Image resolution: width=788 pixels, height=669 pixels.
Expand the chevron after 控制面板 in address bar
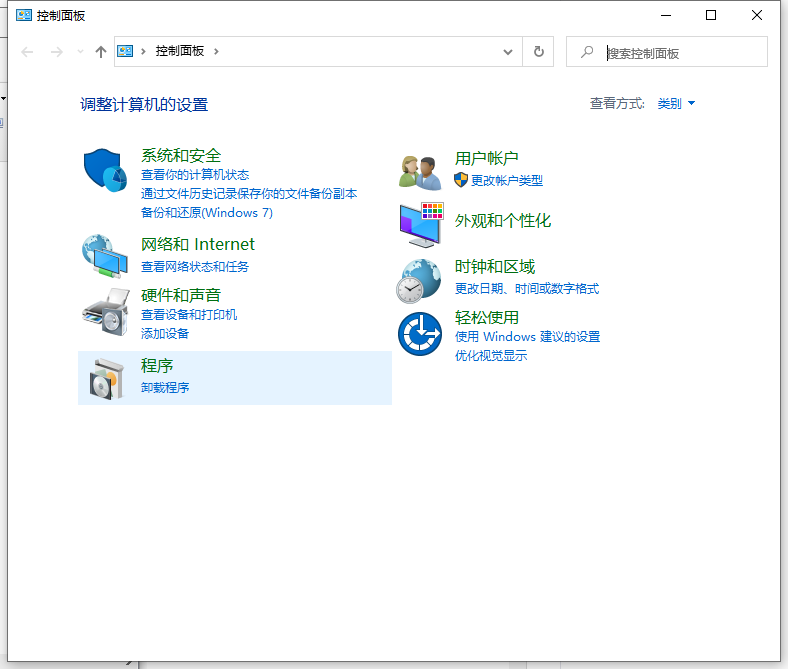216,52
